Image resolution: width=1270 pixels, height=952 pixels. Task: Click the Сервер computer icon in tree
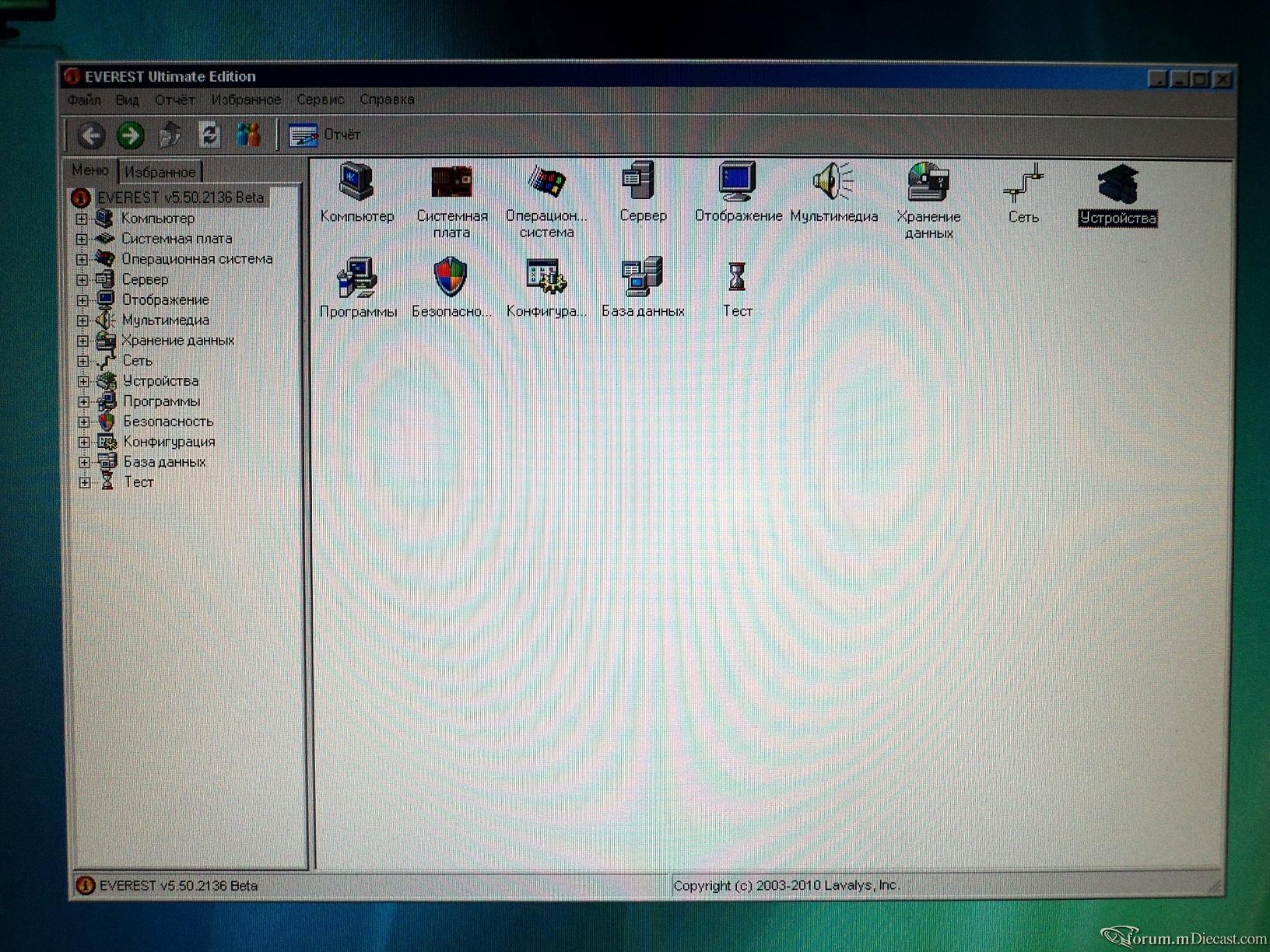[x=105, y=279]
